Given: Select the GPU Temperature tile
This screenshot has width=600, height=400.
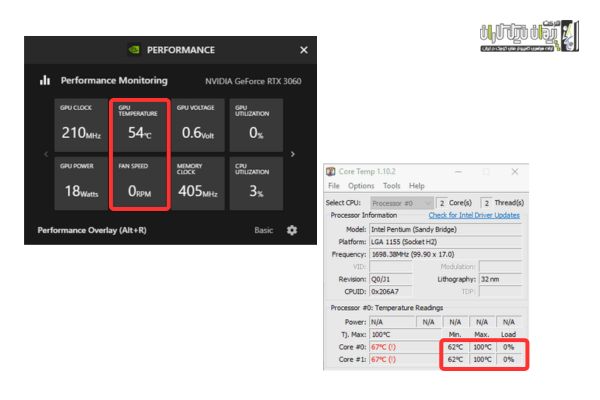Looking at the screenshot, I should [141, 124].
